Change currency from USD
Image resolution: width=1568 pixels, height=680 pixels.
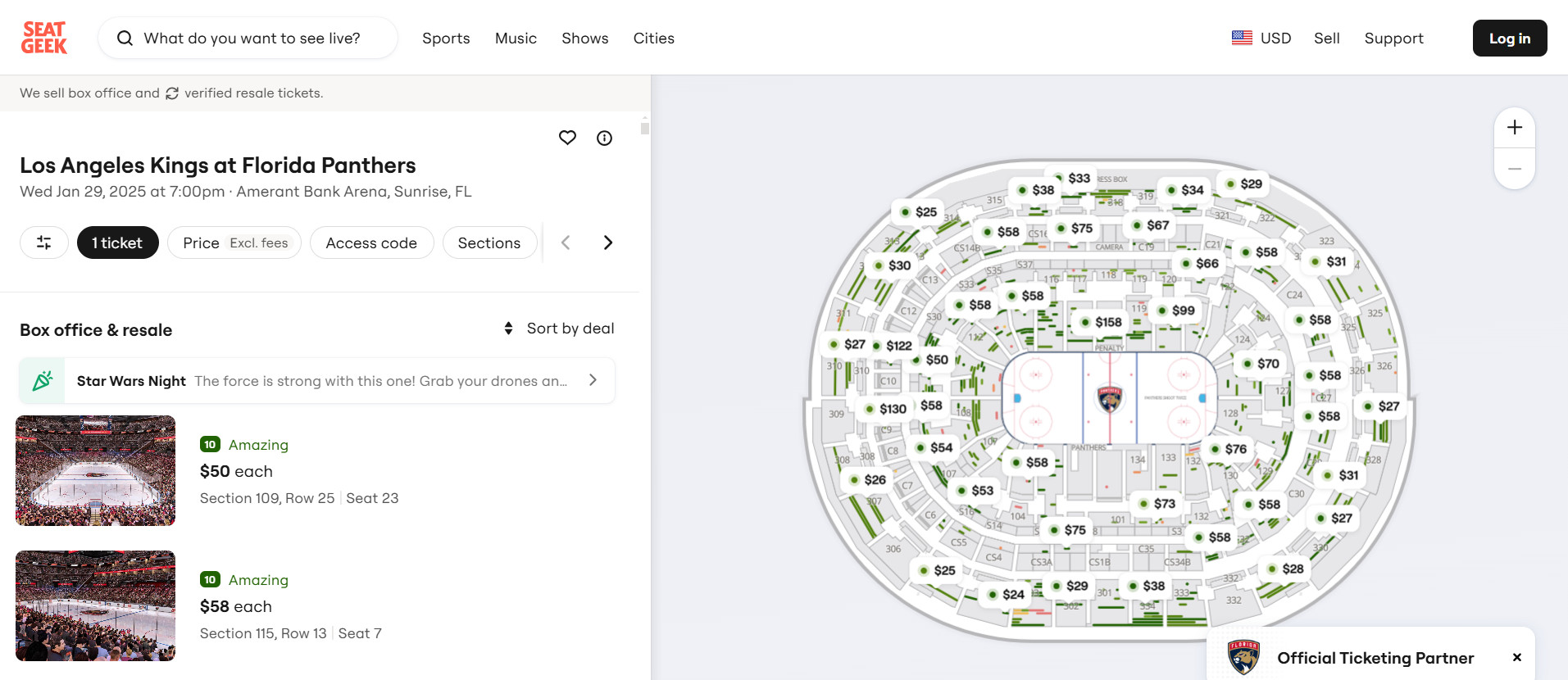click(1261, 38)
